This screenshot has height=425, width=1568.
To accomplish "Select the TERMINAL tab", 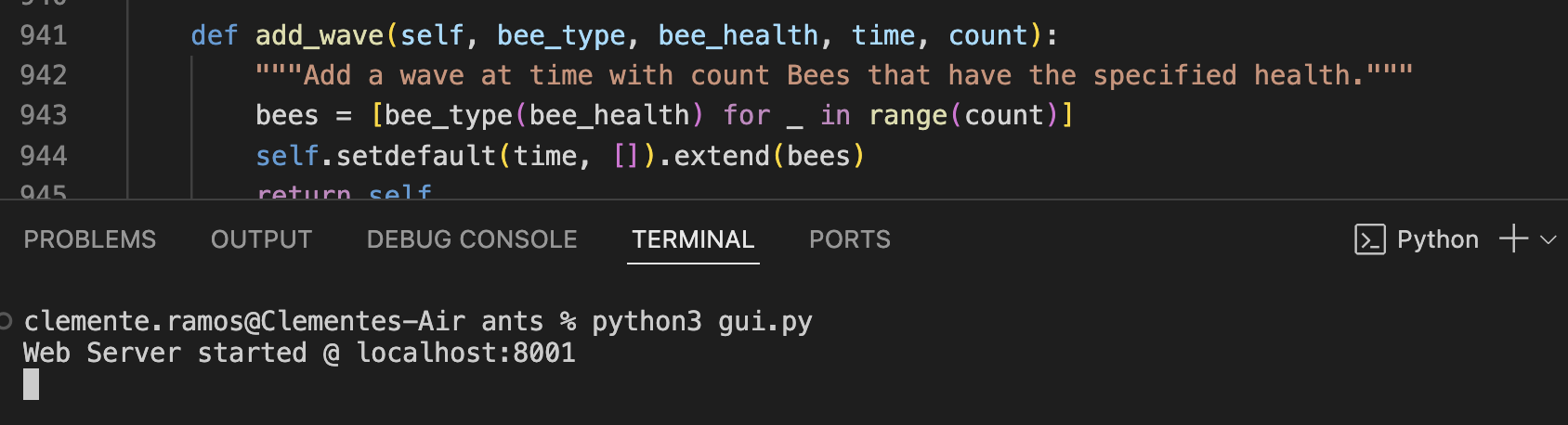I will click(x=693, y=239).
